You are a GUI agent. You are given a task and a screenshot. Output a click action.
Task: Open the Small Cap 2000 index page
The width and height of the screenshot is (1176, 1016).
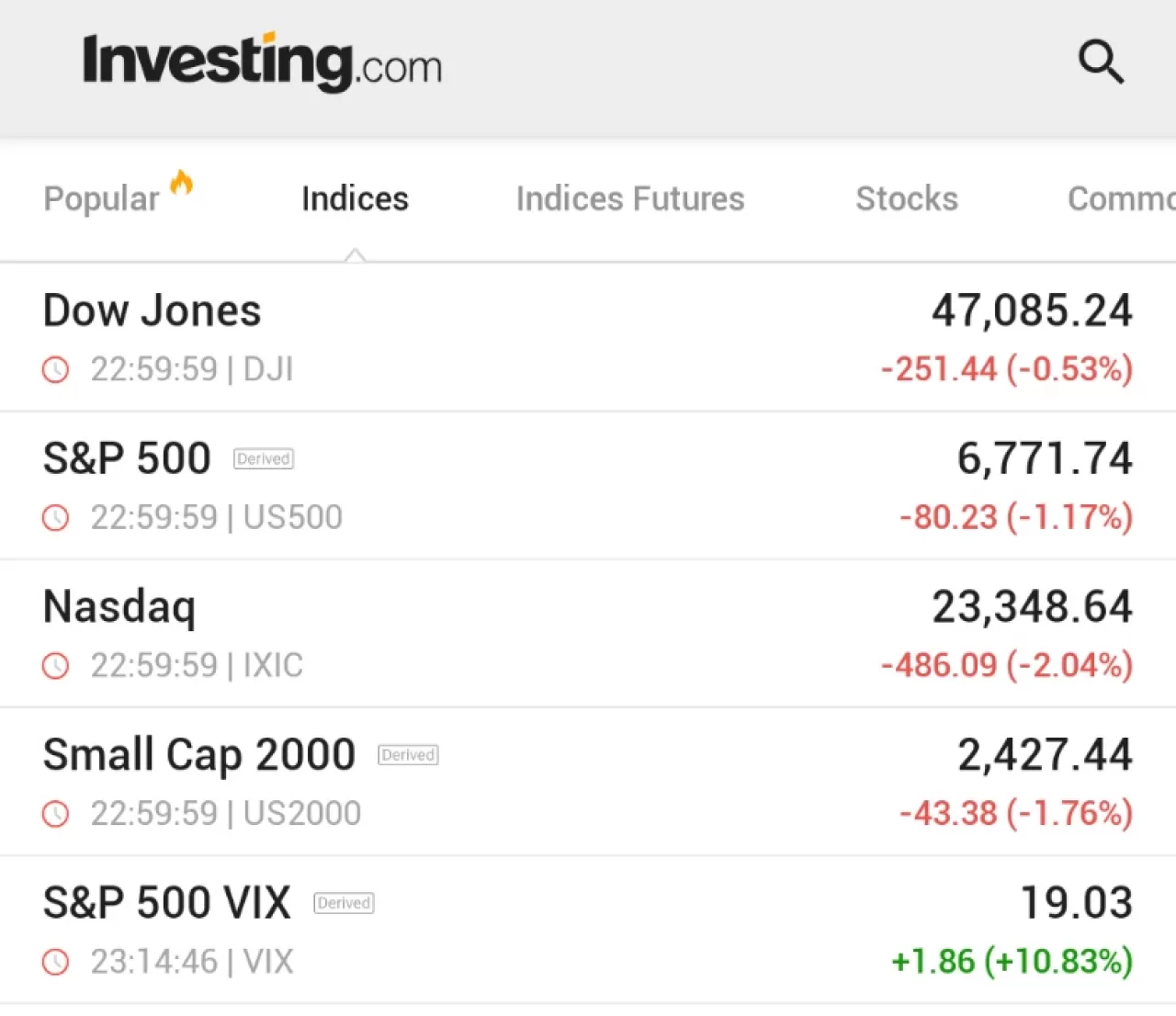pyautogui.click(x=198, y=754)
